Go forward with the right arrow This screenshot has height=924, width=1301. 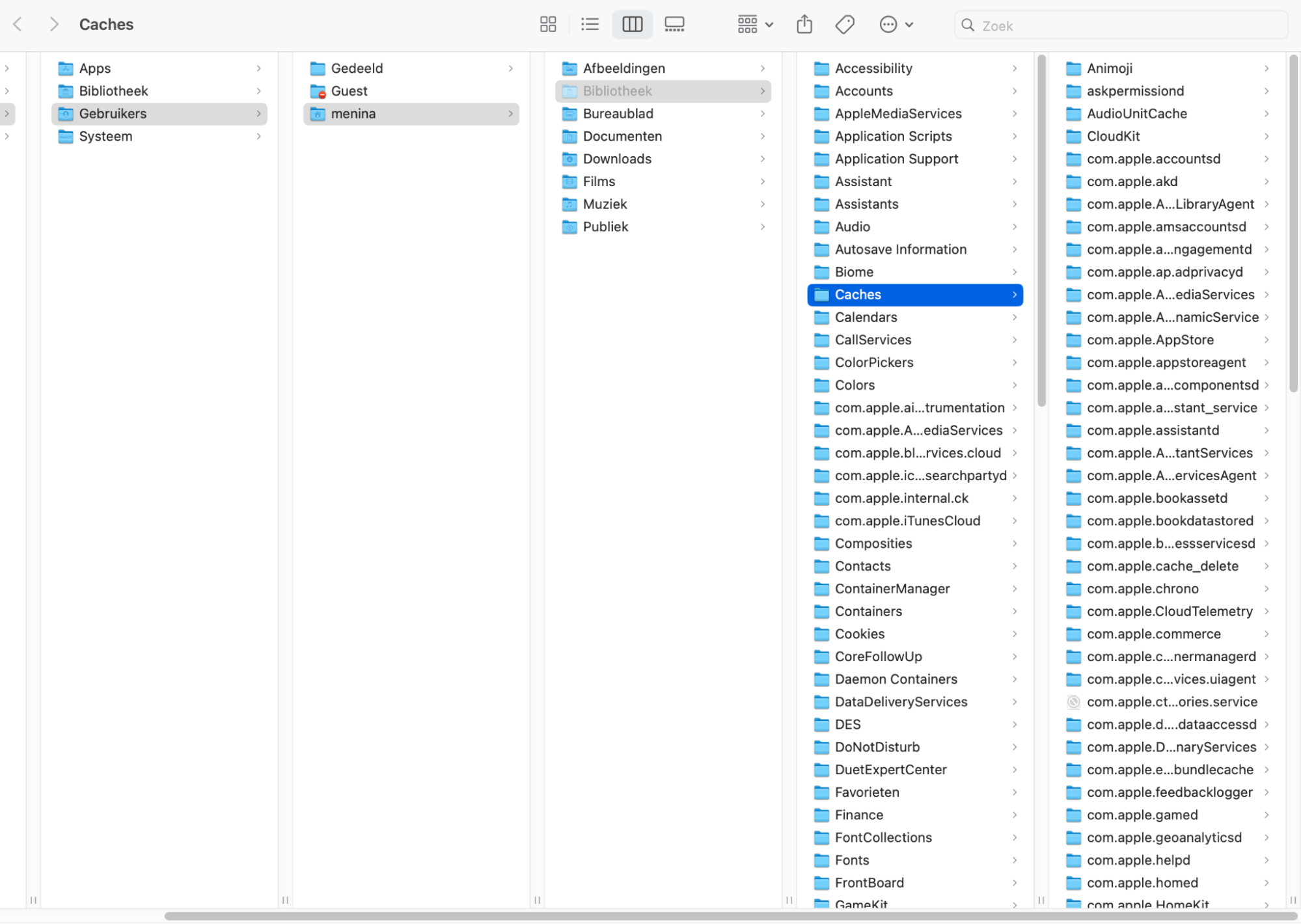click(x=54, y=25)
